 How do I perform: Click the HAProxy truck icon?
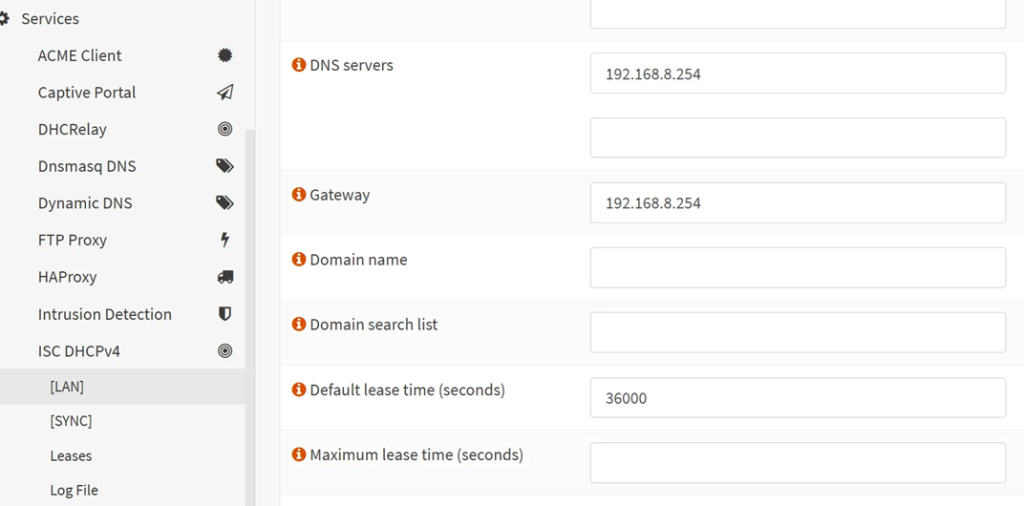click(x=225, y=277)
